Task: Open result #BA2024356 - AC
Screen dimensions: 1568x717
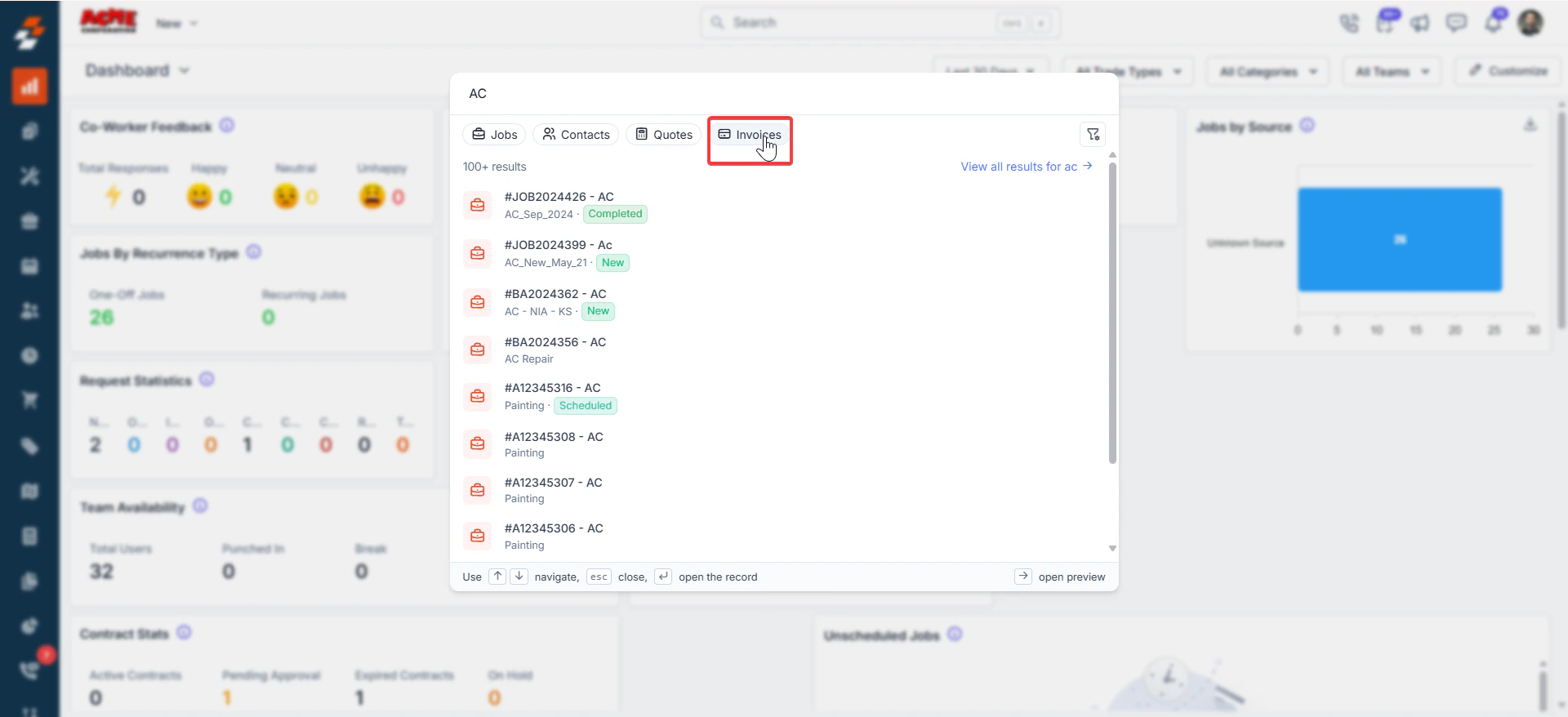Action: click(x=782, y=350)
